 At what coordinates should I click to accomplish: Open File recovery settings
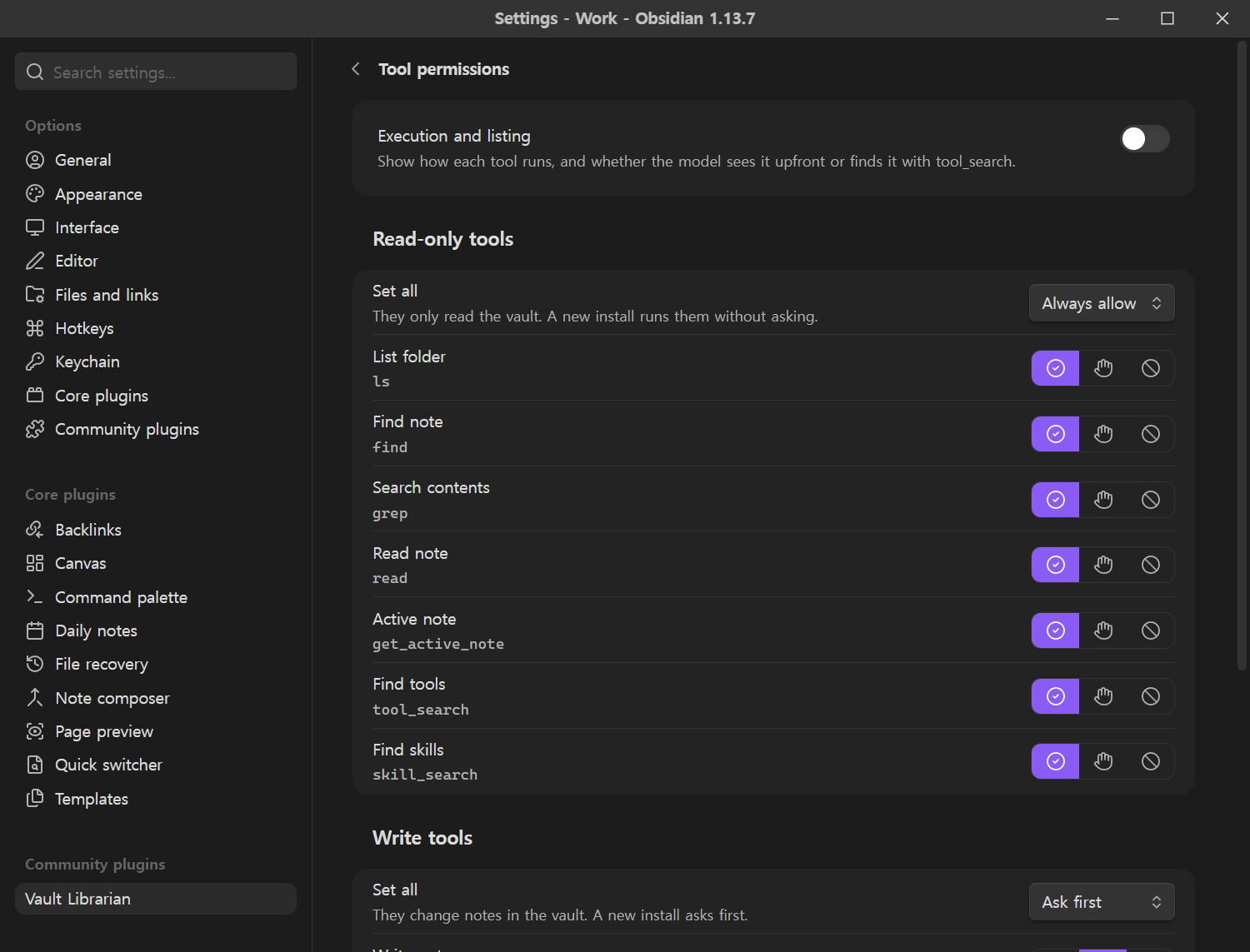point(156,664)
